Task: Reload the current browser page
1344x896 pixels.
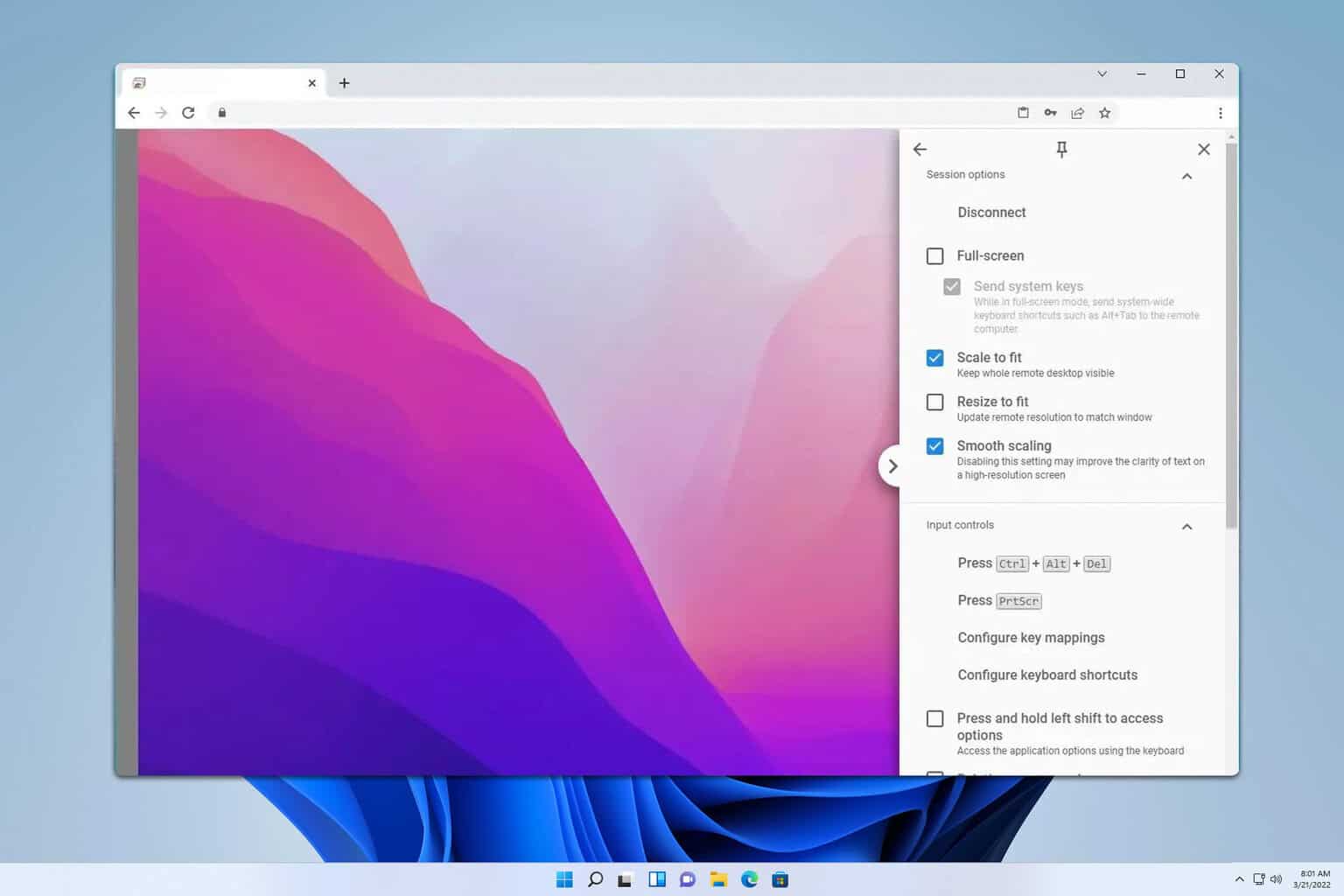Action: [x=188, y=113]
